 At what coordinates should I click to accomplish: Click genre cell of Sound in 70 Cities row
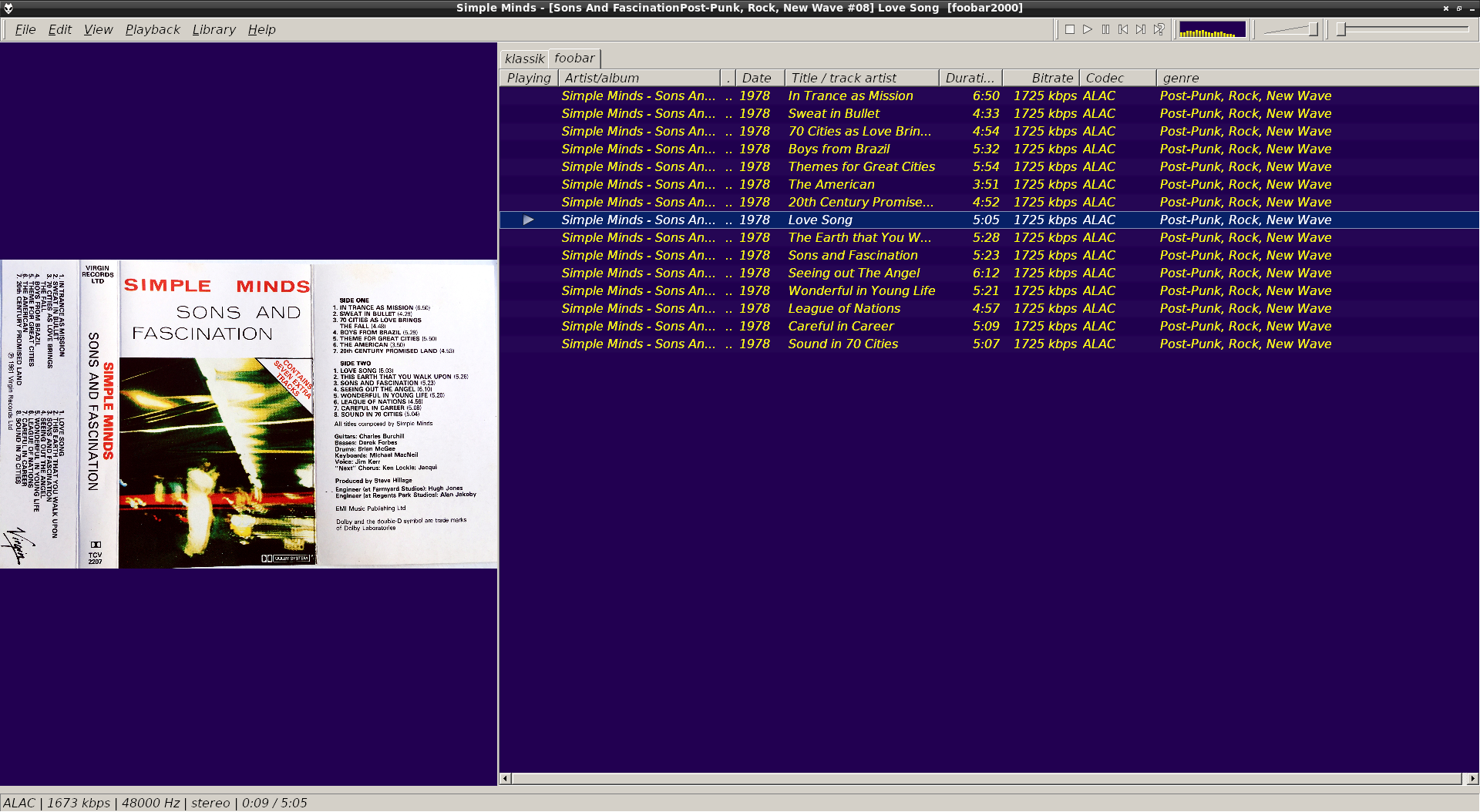tap(1245, 344)
